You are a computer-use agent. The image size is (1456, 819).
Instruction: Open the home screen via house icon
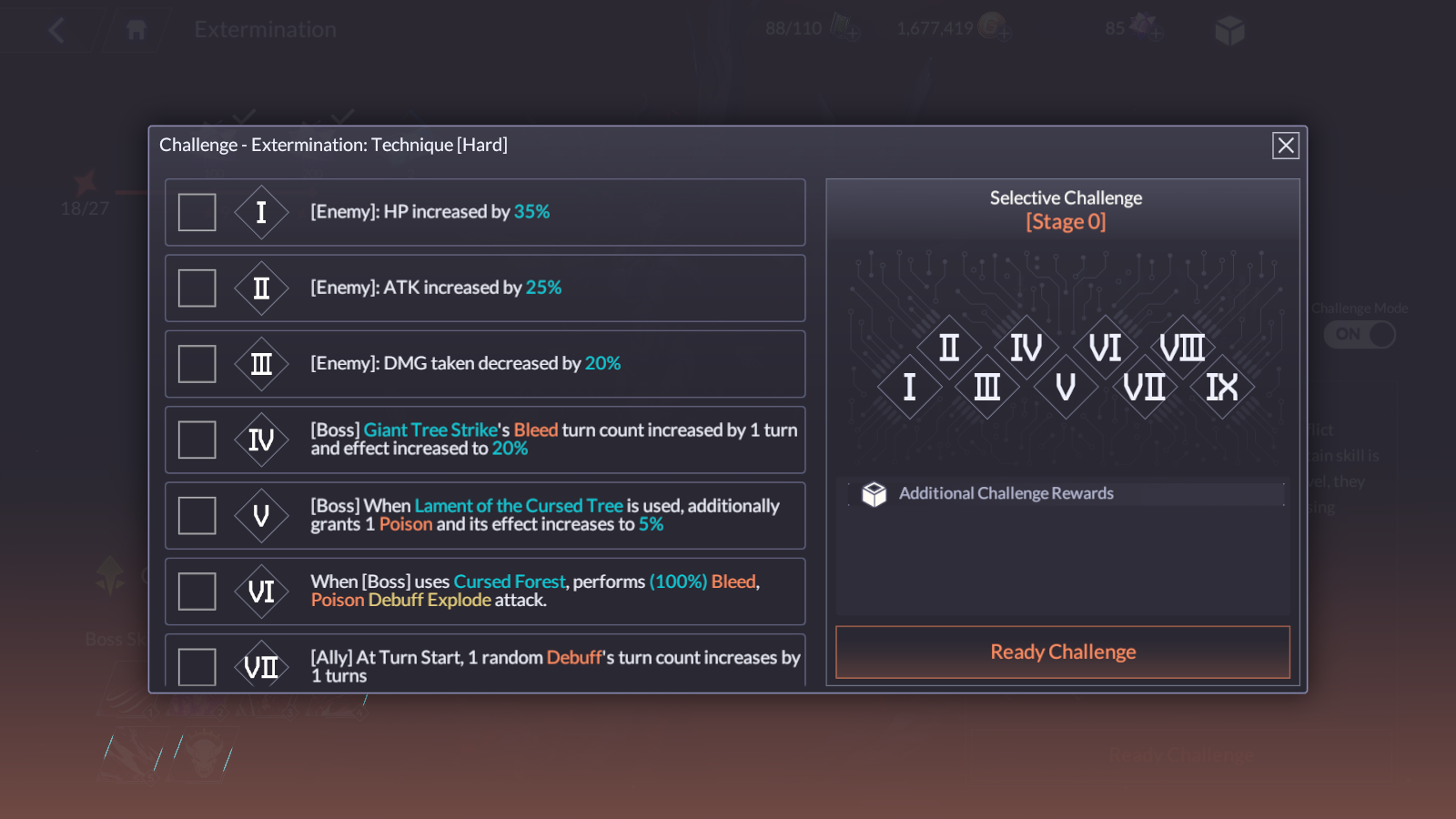[x=136, y=30]
